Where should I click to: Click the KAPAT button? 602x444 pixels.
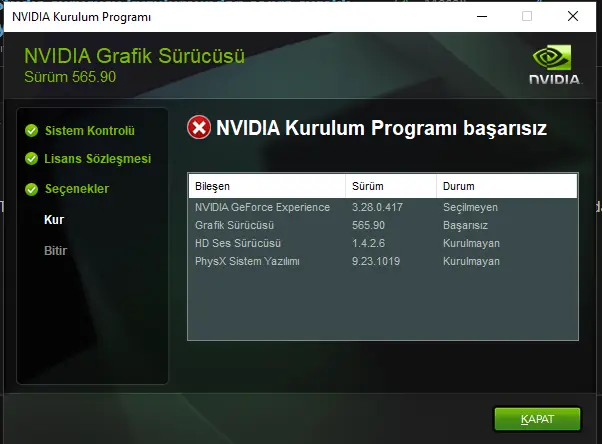click(x=537, y=419)
